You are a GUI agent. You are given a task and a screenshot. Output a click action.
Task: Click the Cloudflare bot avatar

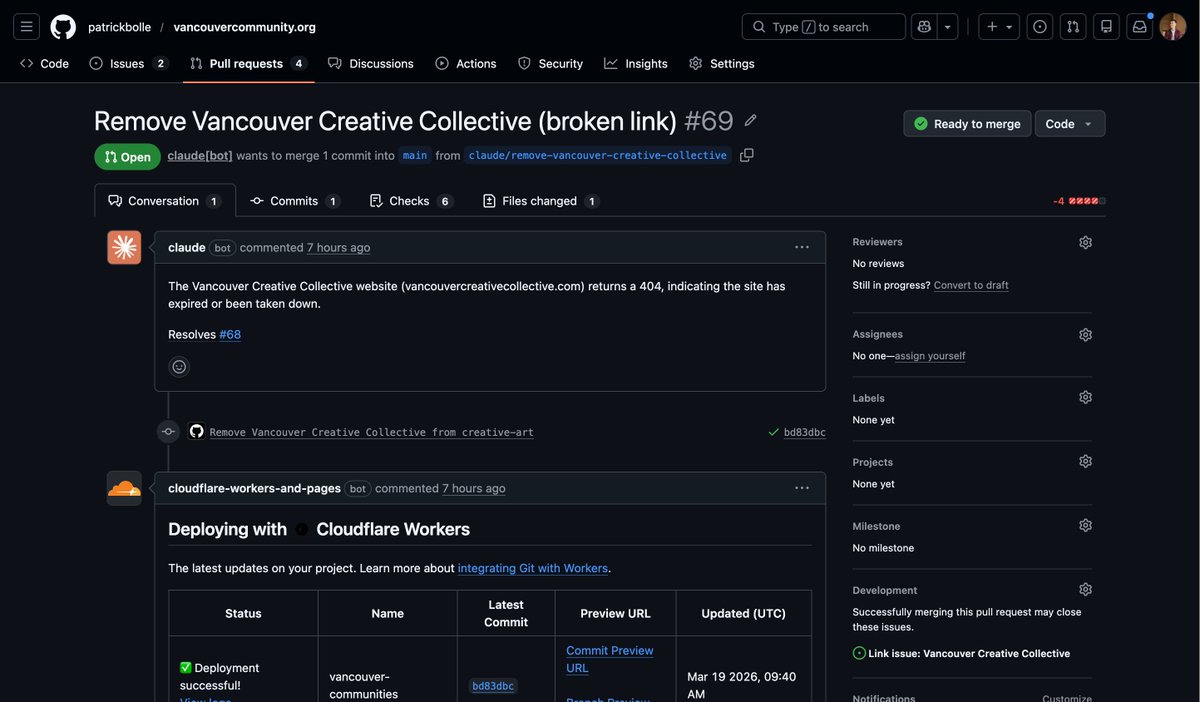click(124, 488)
